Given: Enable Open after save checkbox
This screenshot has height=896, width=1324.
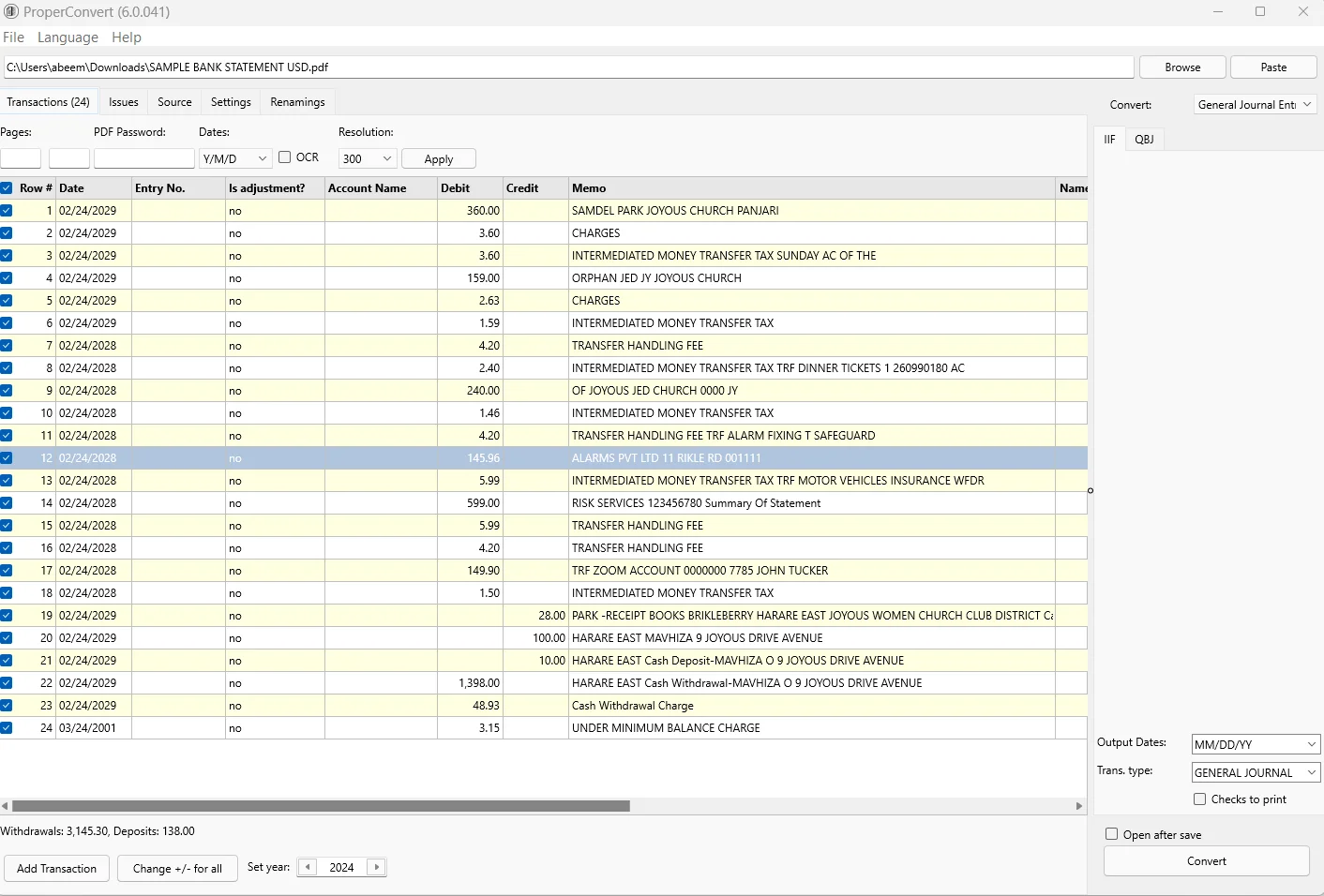Looking at the screenshot, I should [x=1111, y=834].
